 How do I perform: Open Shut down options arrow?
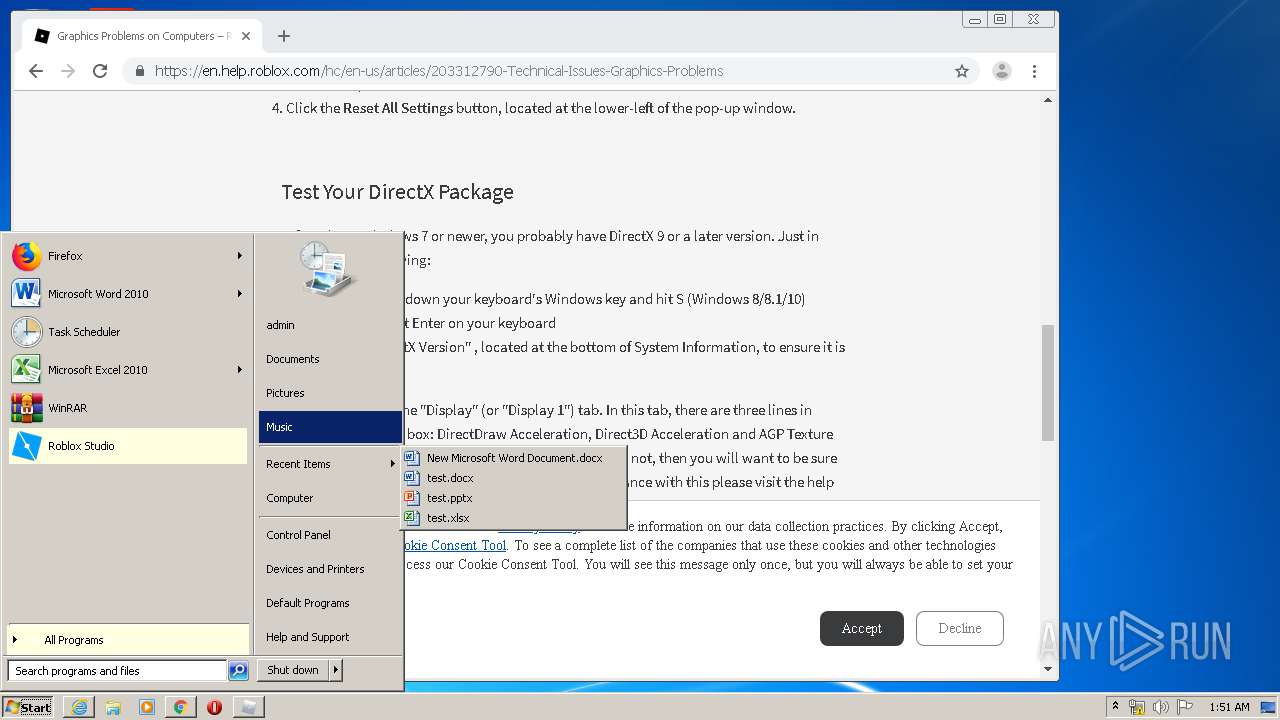336,670
